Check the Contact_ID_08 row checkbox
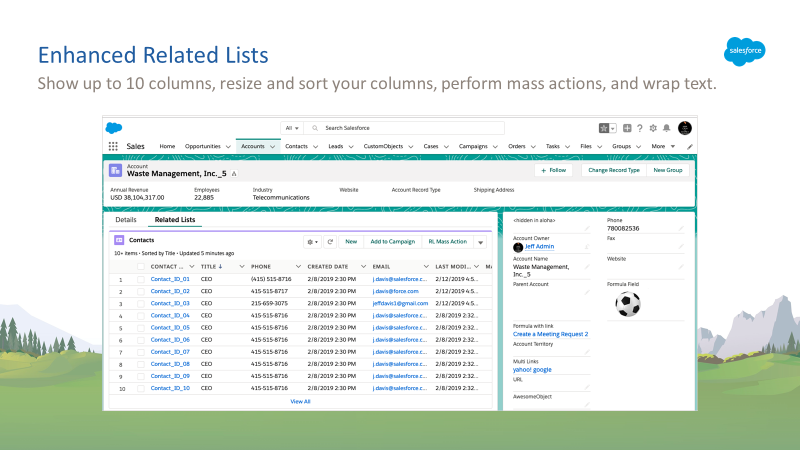The height and width of the screenshot is (450, 800). pyautogui.click(x=141, y=364)
